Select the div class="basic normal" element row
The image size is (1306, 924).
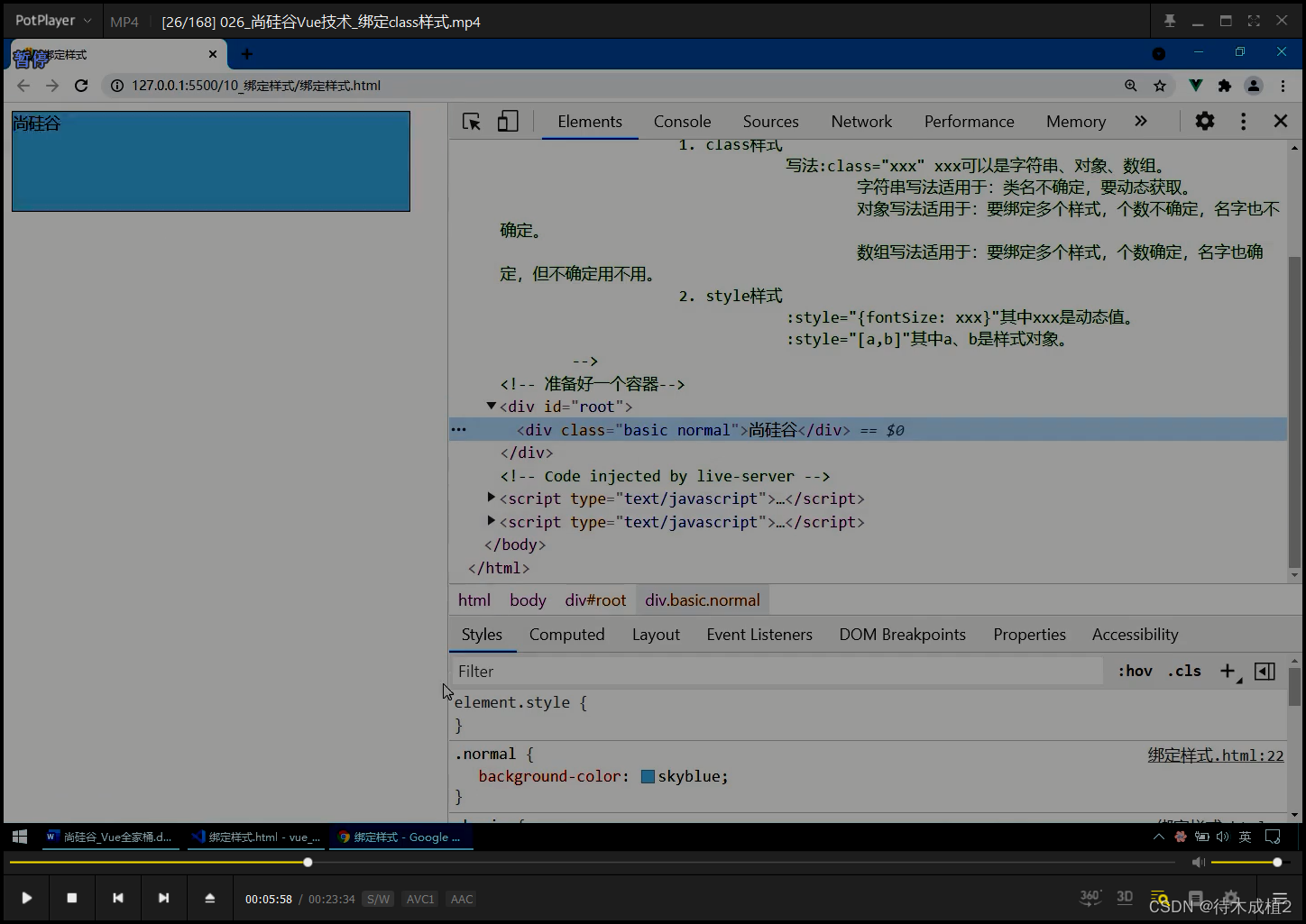[x=868, y=430]
